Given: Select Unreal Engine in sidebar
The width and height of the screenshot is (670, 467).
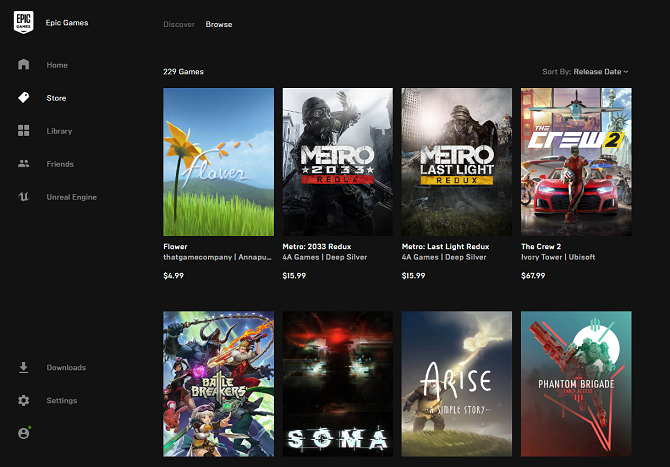Looking at the screenshot, I should click(71, 197).
